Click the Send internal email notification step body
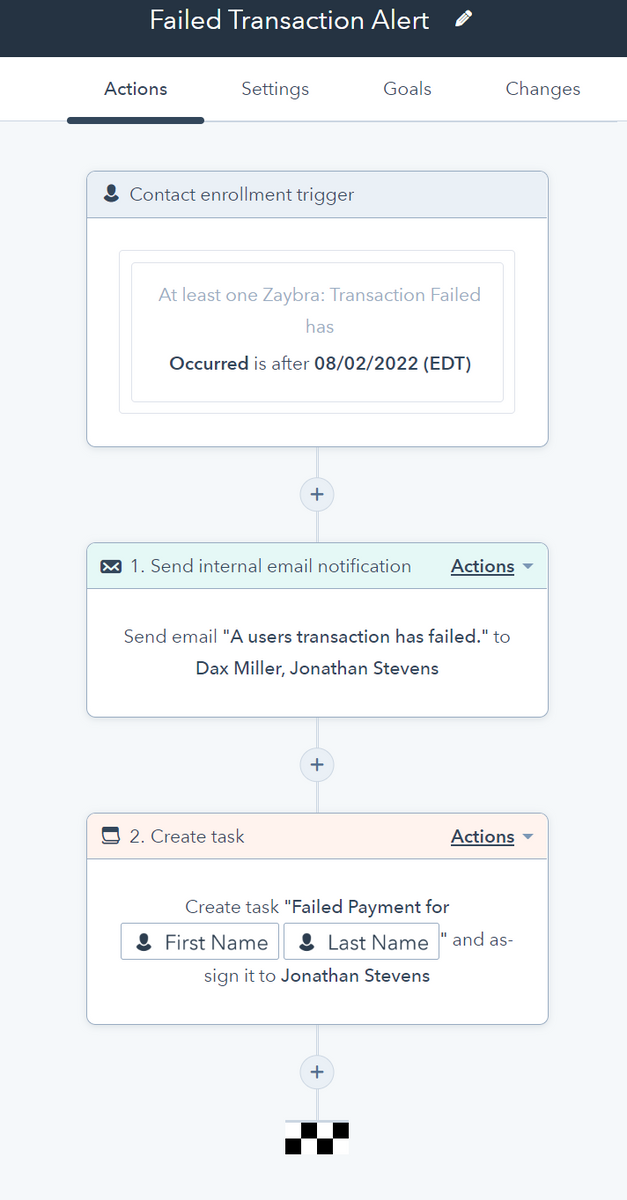Viewport: 627px width, 1200px height. click(x=317, y=650)
